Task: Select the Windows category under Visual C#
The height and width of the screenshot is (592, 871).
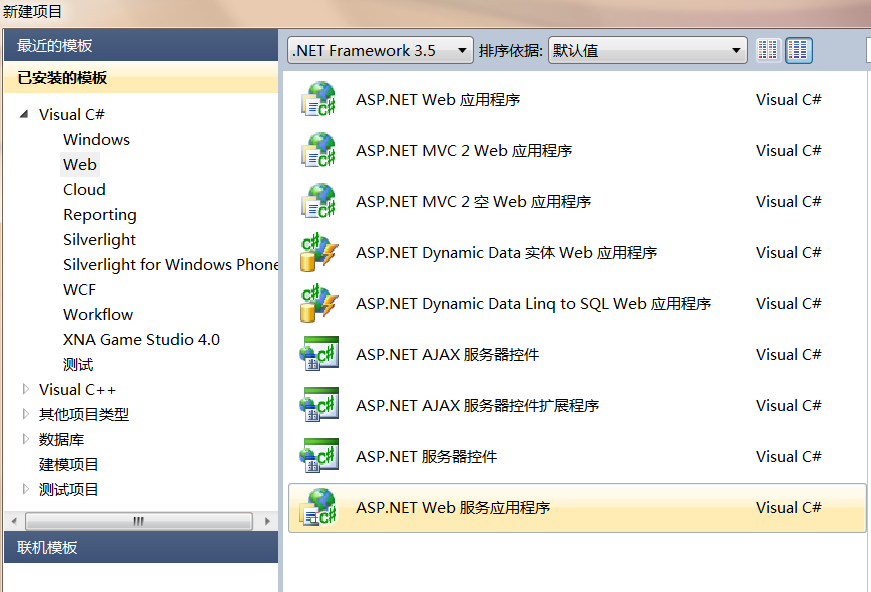Action: point(97,139)
